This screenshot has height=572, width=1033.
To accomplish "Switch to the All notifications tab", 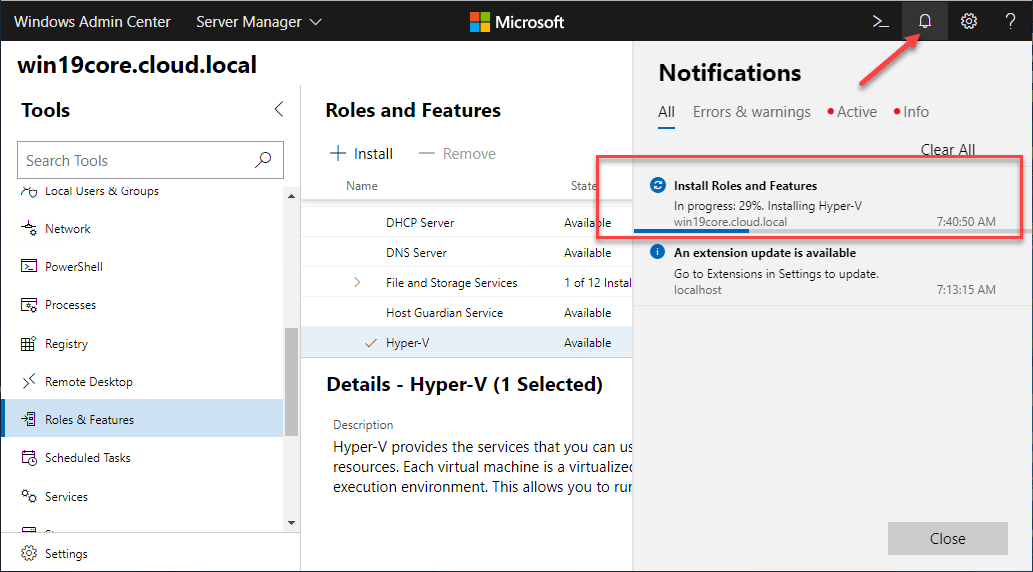I will point(666,112).
